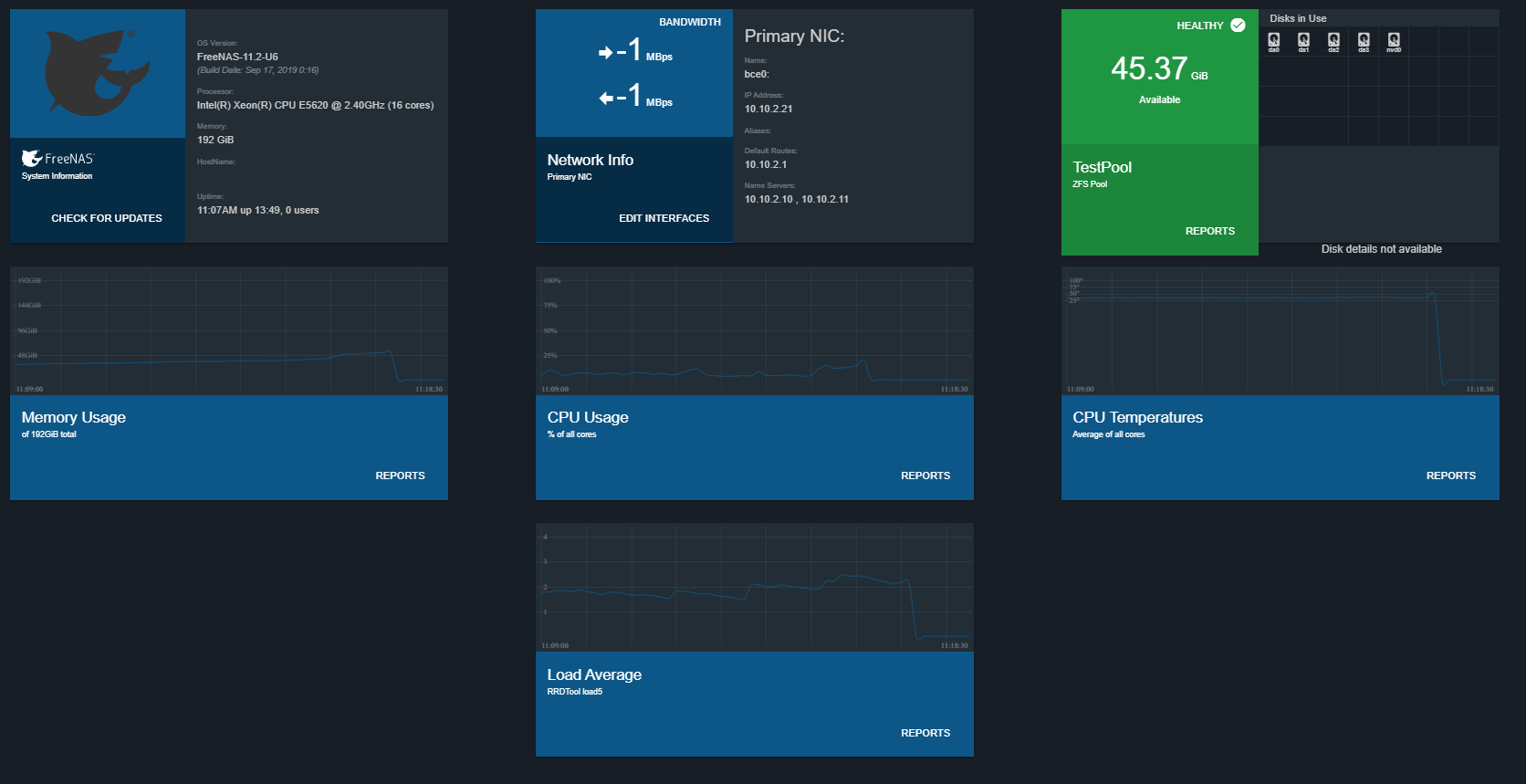
Task: Open EDIT INTERFACES for the network
Action: (664, 218)
